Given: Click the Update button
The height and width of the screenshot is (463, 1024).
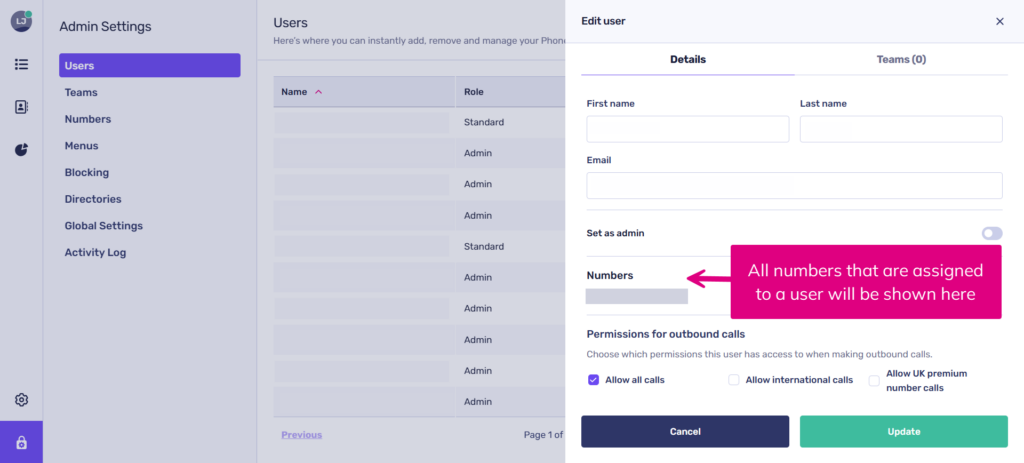Looking at the screenshot, I should 903,431.
